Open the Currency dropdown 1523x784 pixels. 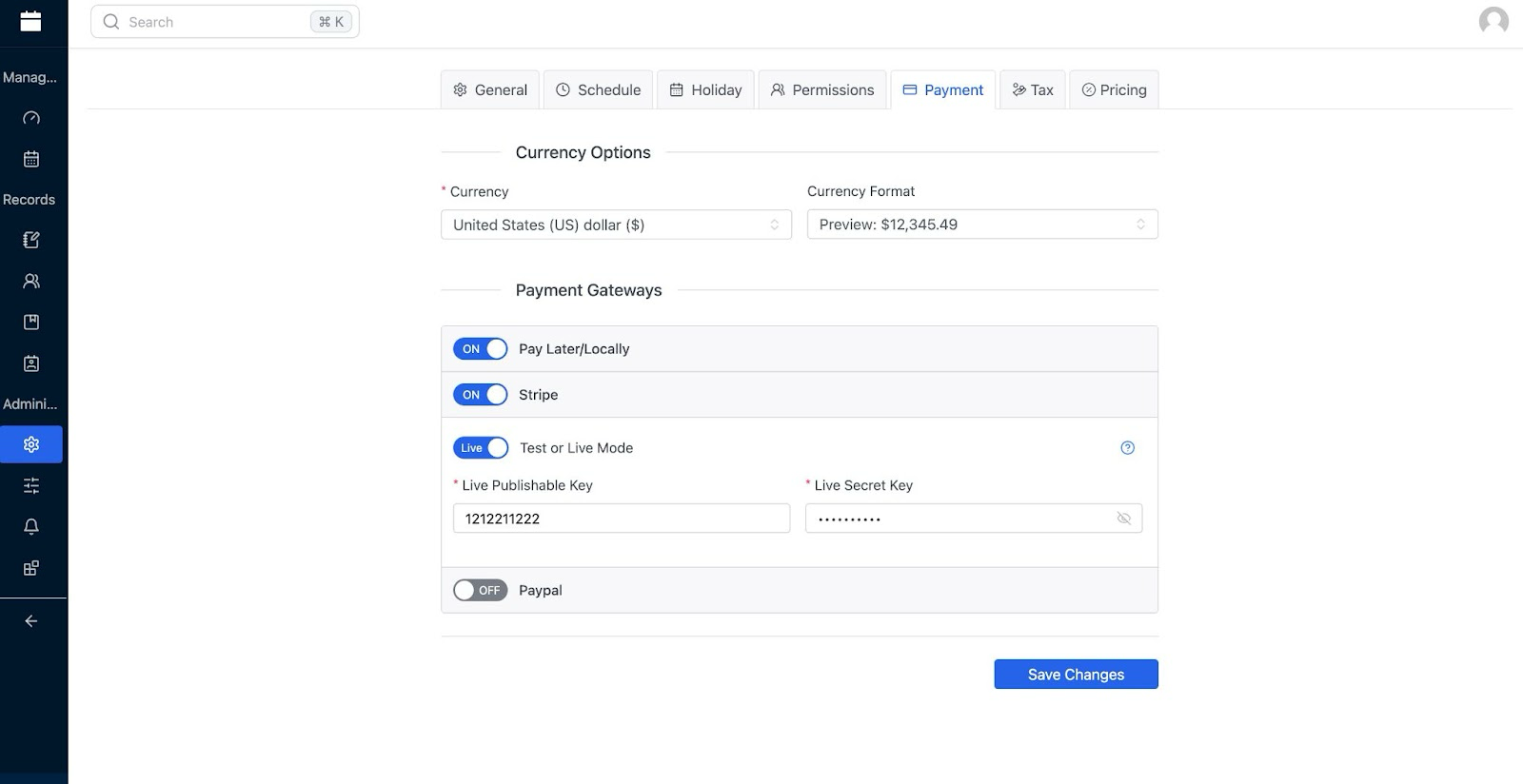click(616, 225)
